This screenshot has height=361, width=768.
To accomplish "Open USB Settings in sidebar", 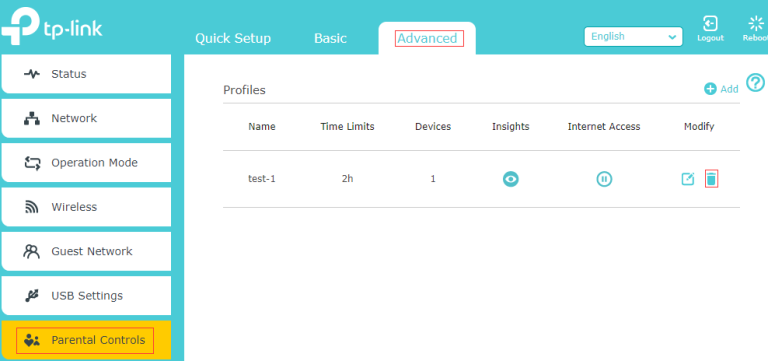I will (x=86, y=295).
